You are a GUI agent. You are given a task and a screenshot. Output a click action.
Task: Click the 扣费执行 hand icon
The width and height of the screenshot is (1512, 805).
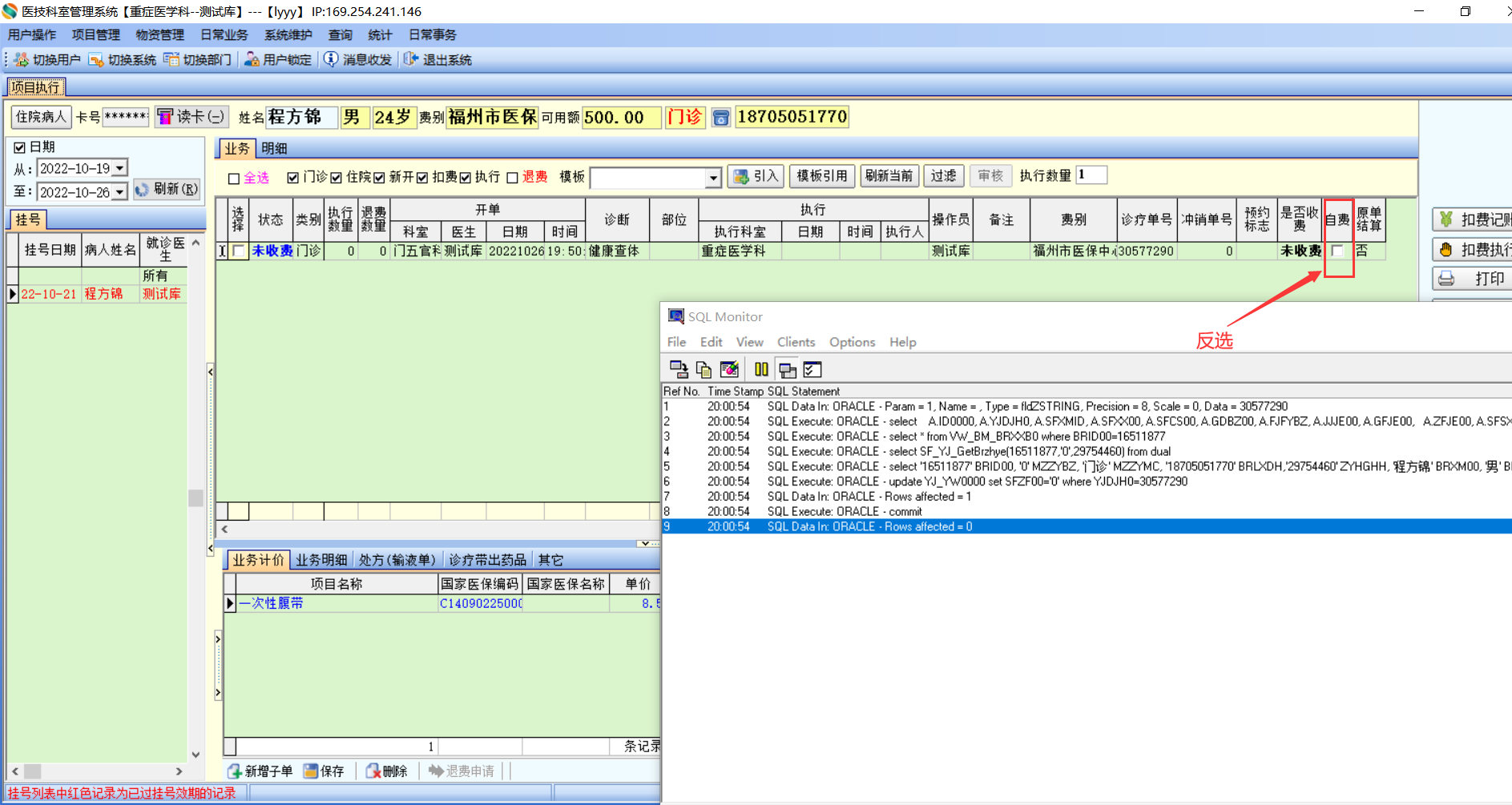point(1446,250)
